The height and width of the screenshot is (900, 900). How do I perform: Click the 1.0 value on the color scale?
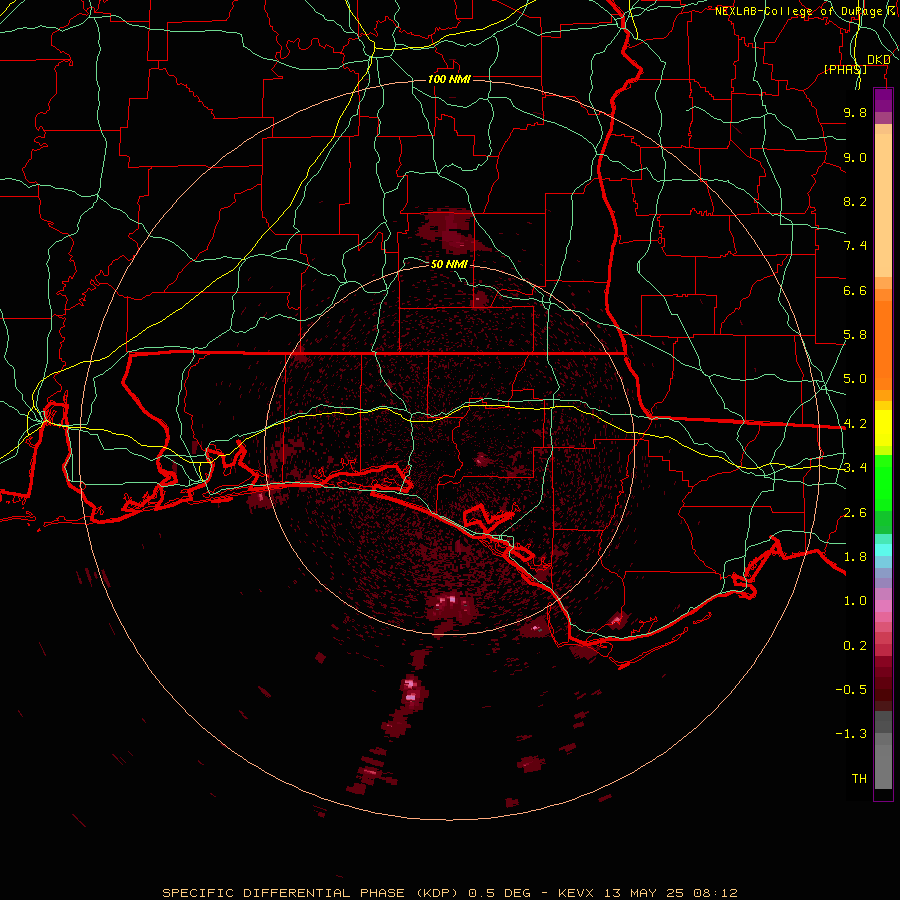coord(855,601)
